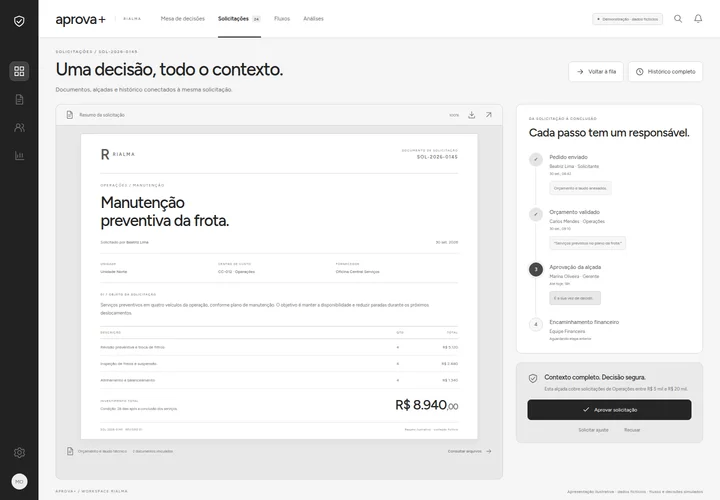
Task: Open summary document in new window icon
Action: 489,115
